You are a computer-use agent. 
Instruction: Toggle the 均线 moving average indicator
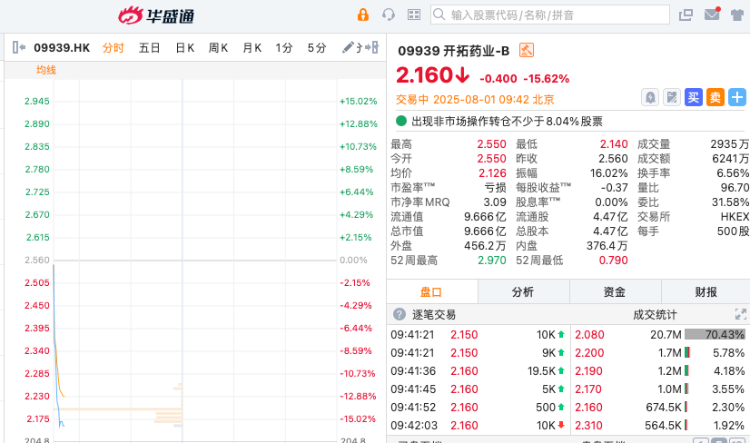(x=46, y=70)
